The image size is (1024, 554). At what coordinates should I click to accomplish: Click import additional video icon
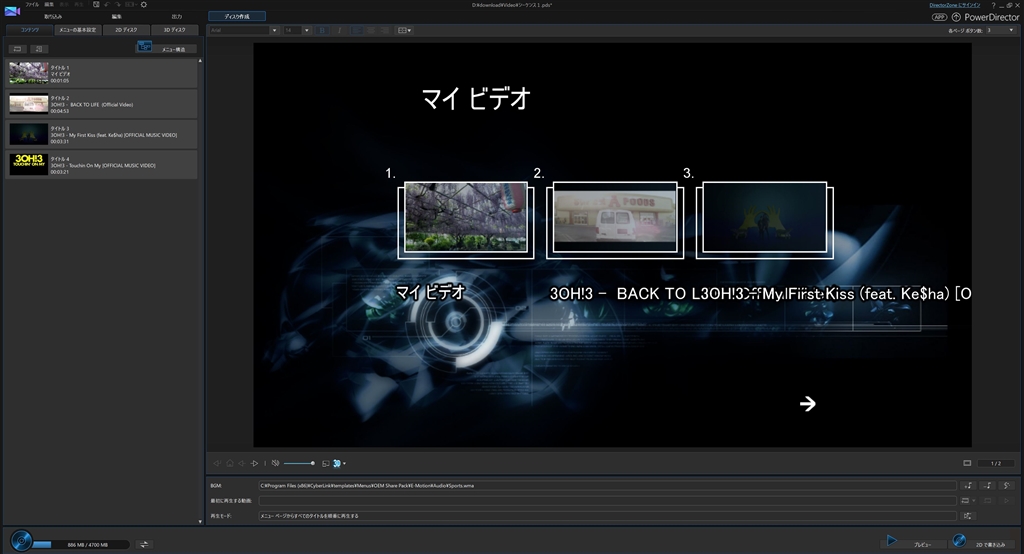[18, 49]
